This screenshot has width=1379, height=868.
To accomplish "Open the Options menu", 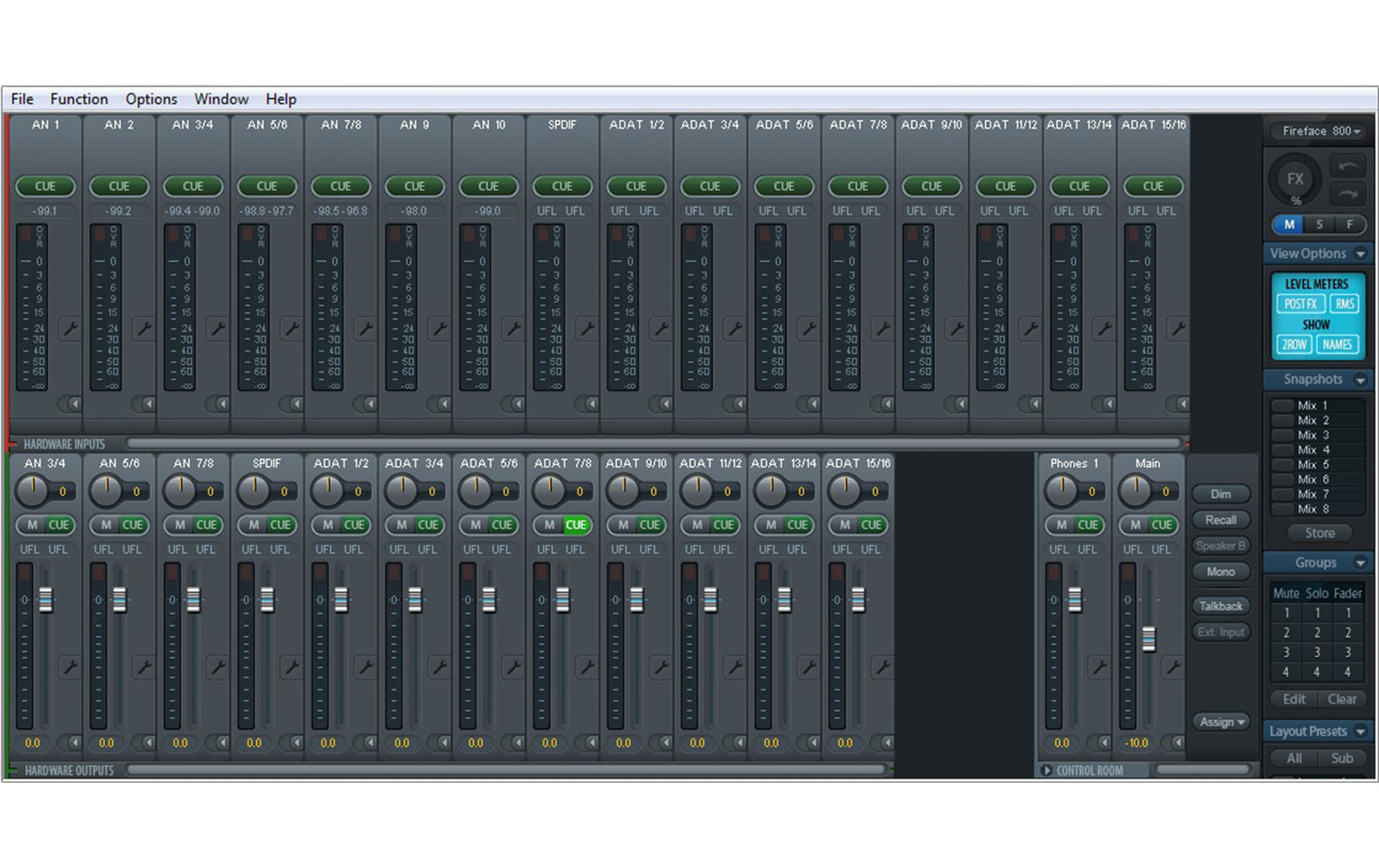I will (151, 99).
